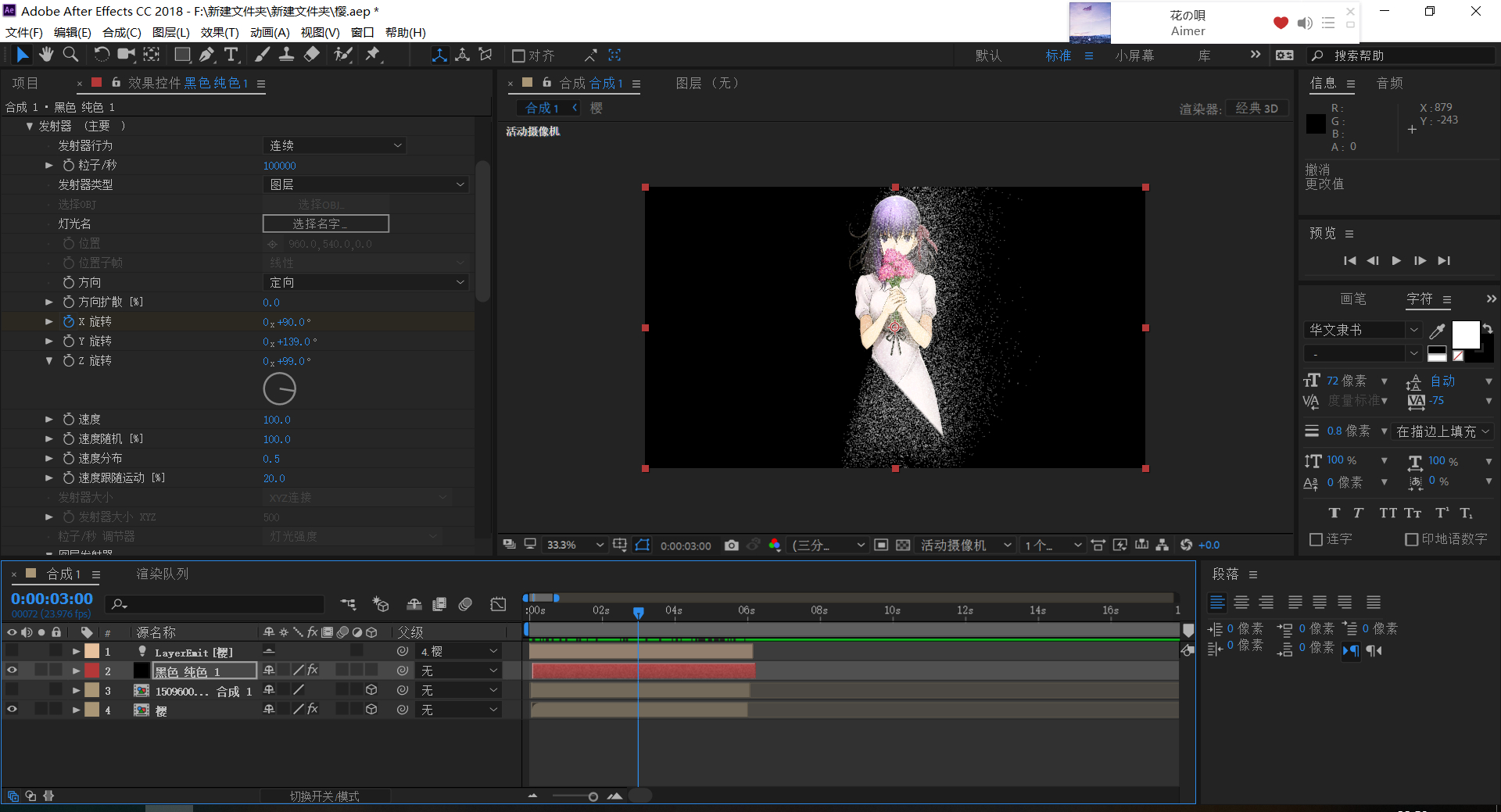The width and height of the screenshot is (1501, 812).
Task: Hide the 黑色 纯色 1 layer
Action: (12, 671)
